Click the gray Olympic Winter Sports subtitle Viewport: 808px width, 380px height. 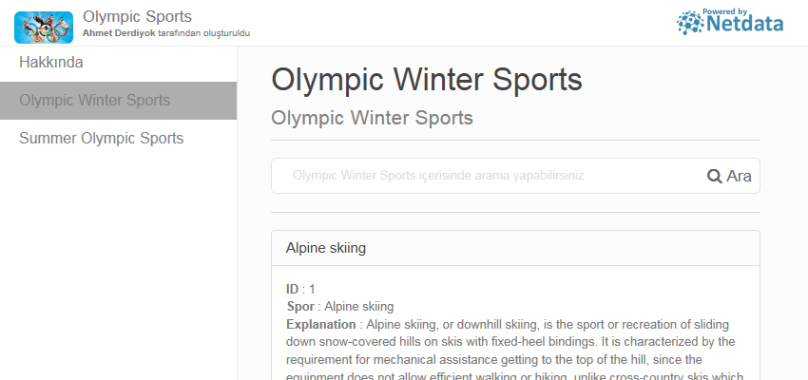pyautogui.click(x=372, y=118)
